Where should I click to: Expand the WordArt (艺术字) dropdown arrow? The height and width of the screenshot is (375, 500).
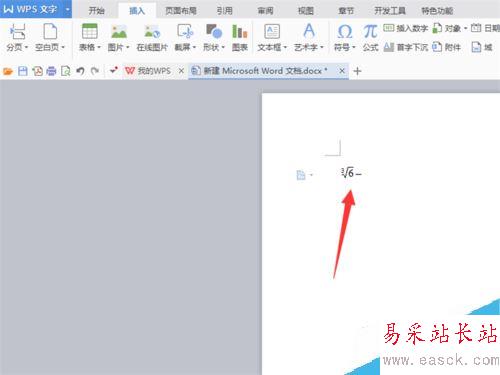[322, 47]
